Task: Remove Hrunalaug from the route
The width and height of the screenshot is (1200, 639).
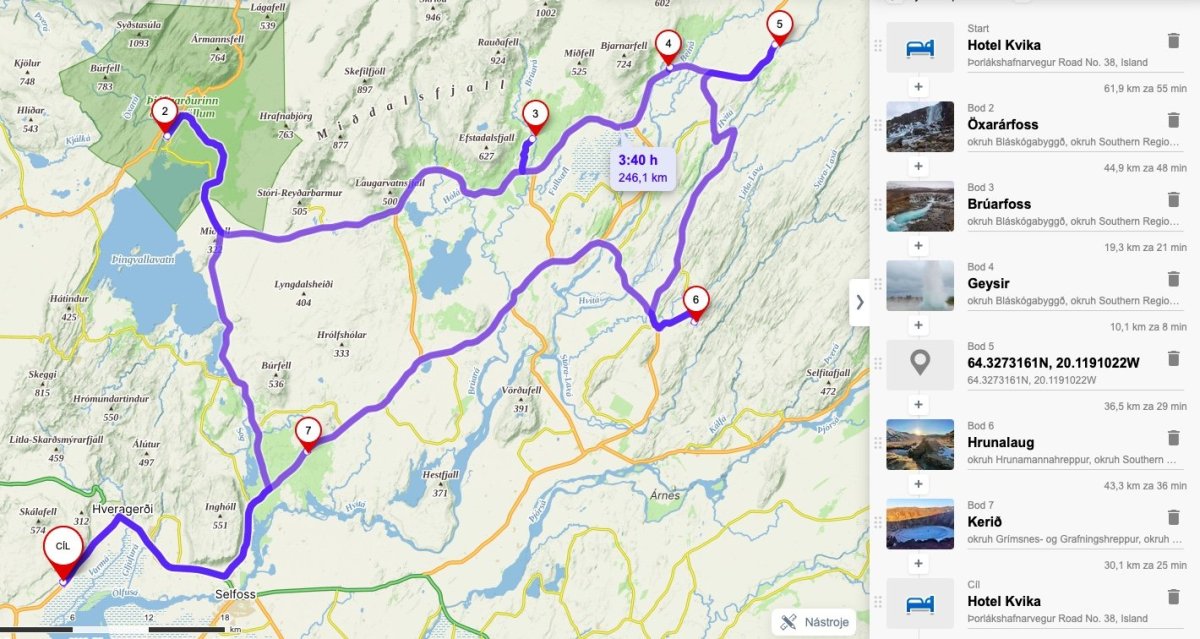Action: pos(1174,438)
